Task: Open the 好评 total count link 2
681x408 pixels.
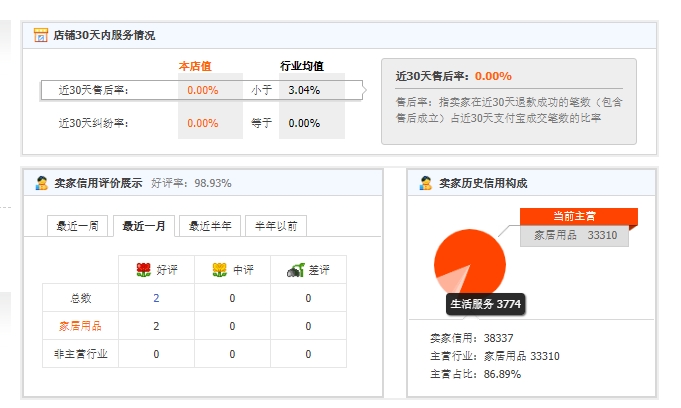Action: tap(156, 298)
